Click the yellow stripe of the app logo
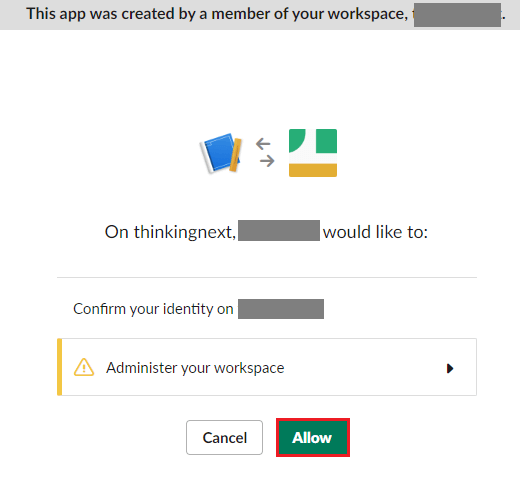Viewport: 520px width, 482px height. tap(313, 170)
